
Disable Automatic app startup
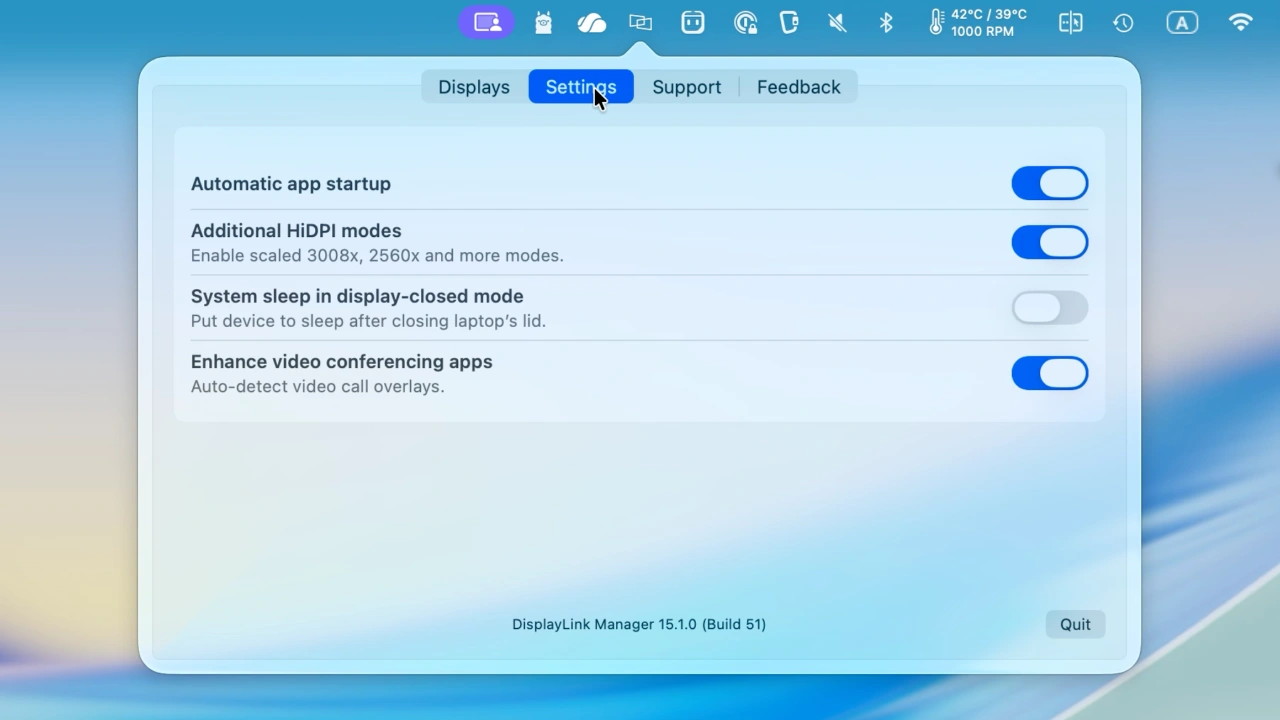point(1049,183)
